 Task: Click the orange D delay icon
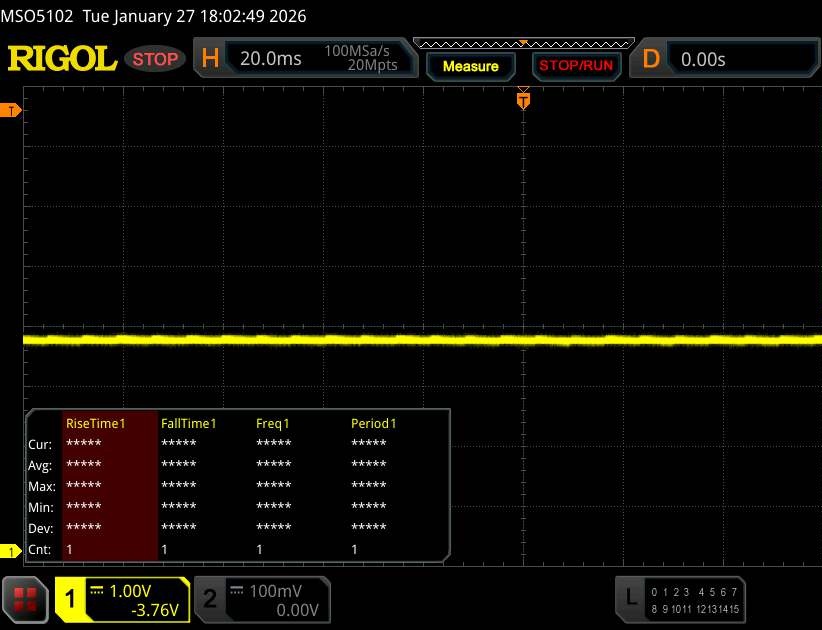(x=651, y=59)
